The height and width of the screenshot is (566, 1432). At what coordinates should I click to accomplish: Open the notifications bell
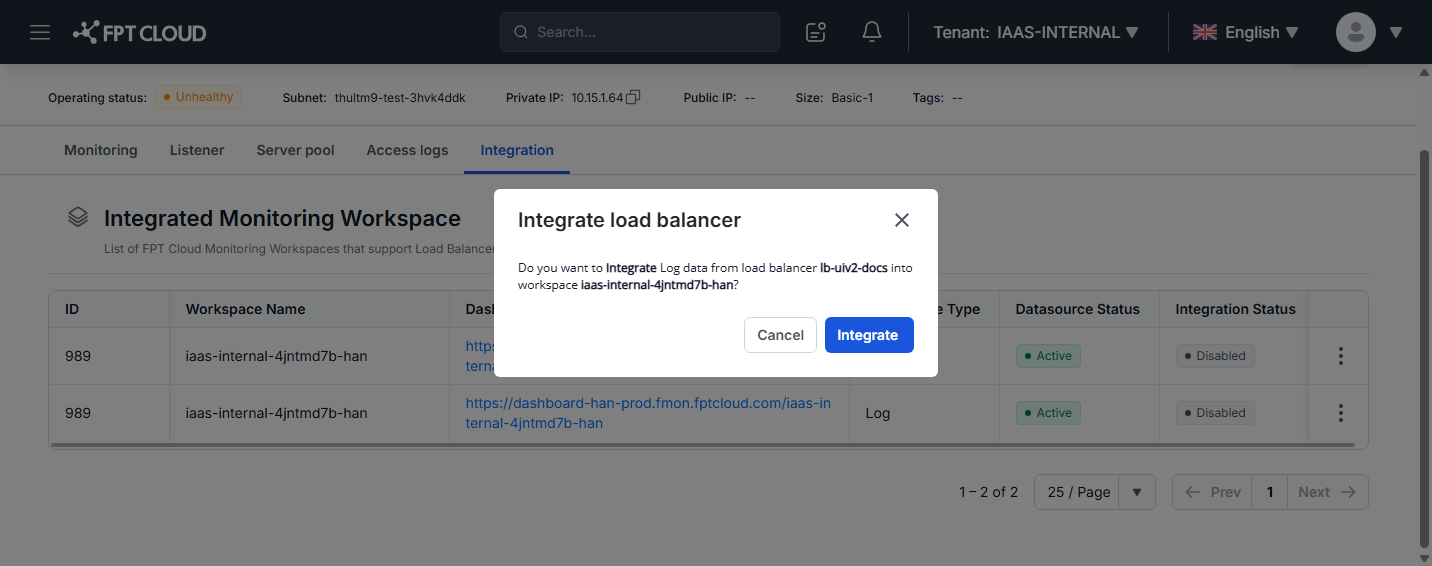coord(872,32)
